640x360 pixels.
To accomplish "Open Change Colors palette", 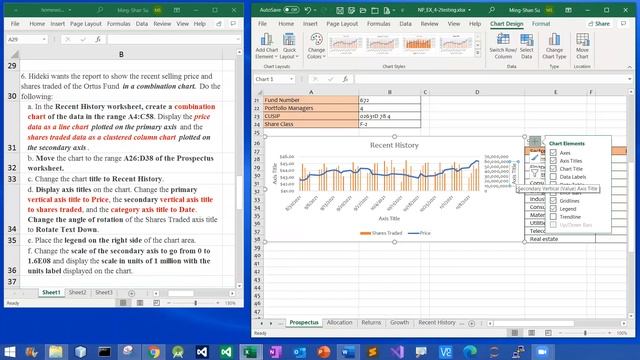I will (x=316, y=46).
